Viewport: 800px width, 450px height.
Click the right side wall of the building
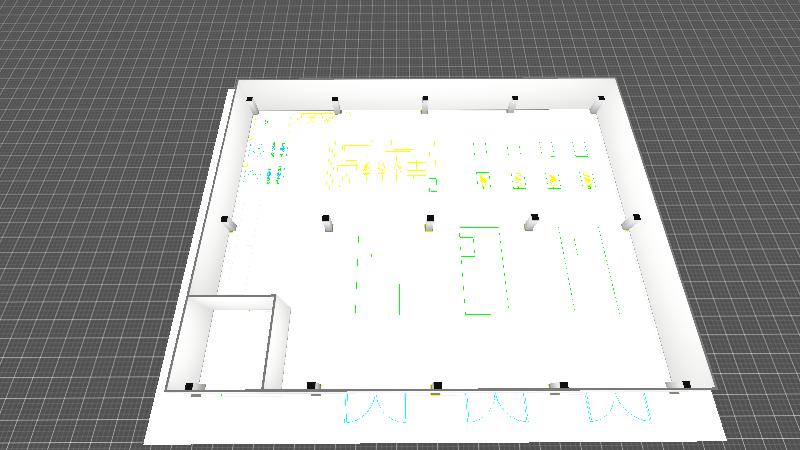coord(660,240)
